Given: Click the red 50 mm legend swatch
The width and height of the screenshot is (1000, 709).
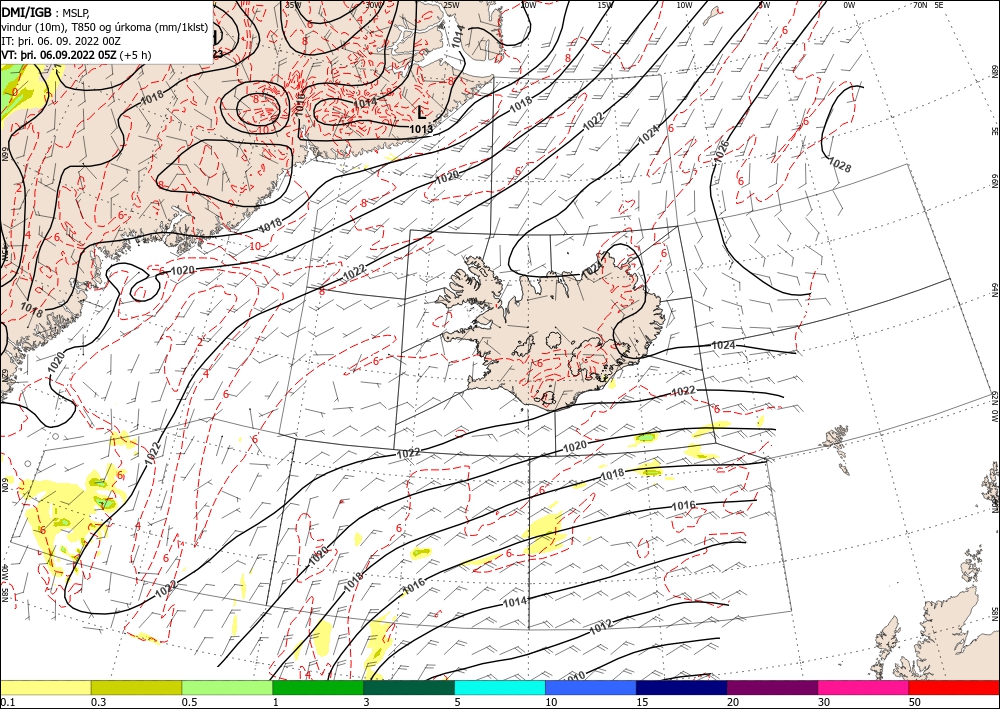Looking at the screenshot, I should tap(954, 687).
